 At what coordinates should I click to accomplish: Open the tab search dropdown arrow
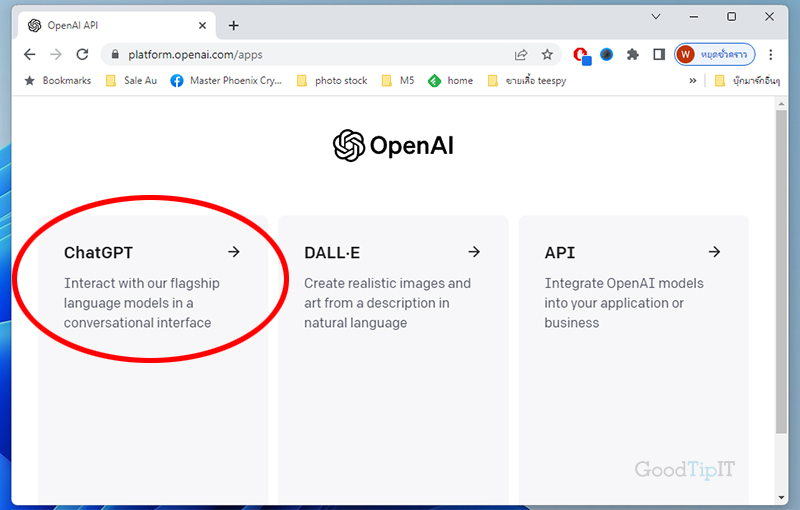click(656, 17)
